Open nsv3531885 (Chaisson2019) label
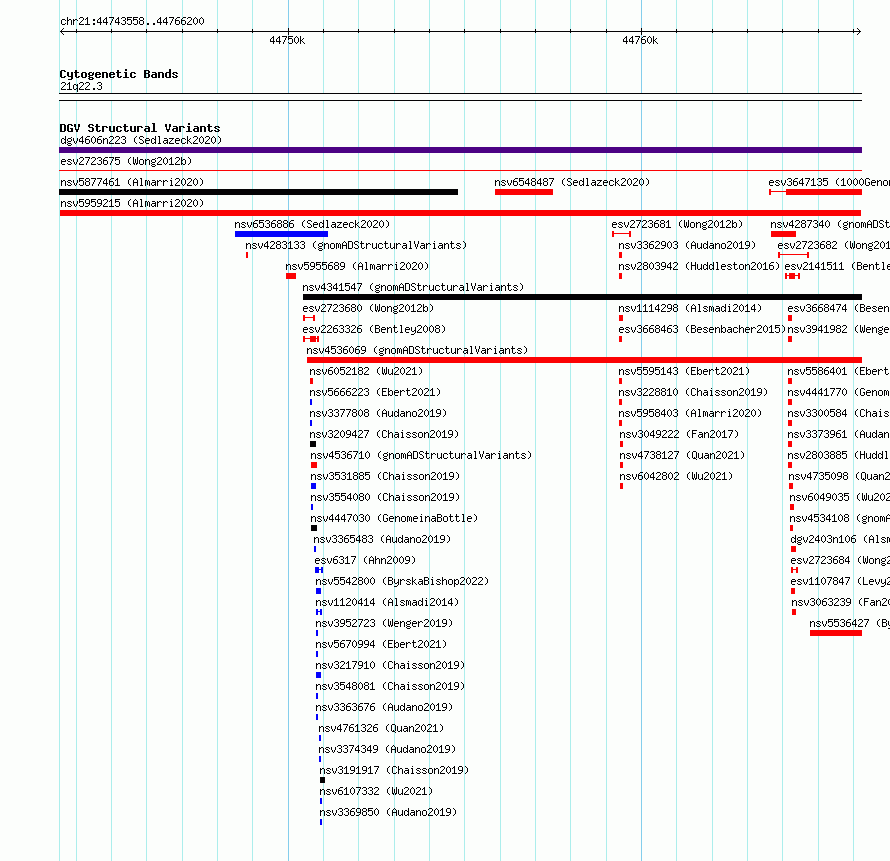 pyautogui.click(x=385, y=476)
